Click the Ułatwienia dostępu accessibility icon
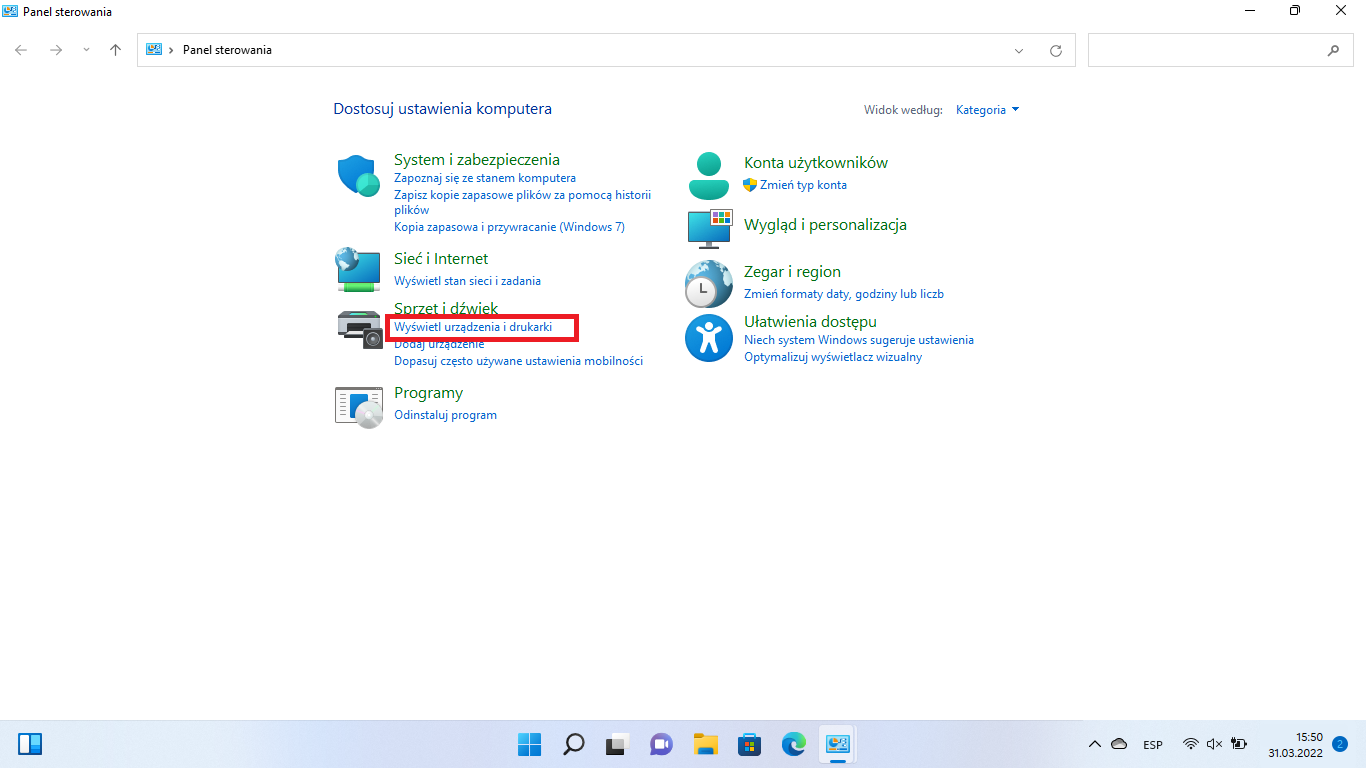Viewport: 1366px width, 768px height. pyautogui.click(x=709, y=338)
